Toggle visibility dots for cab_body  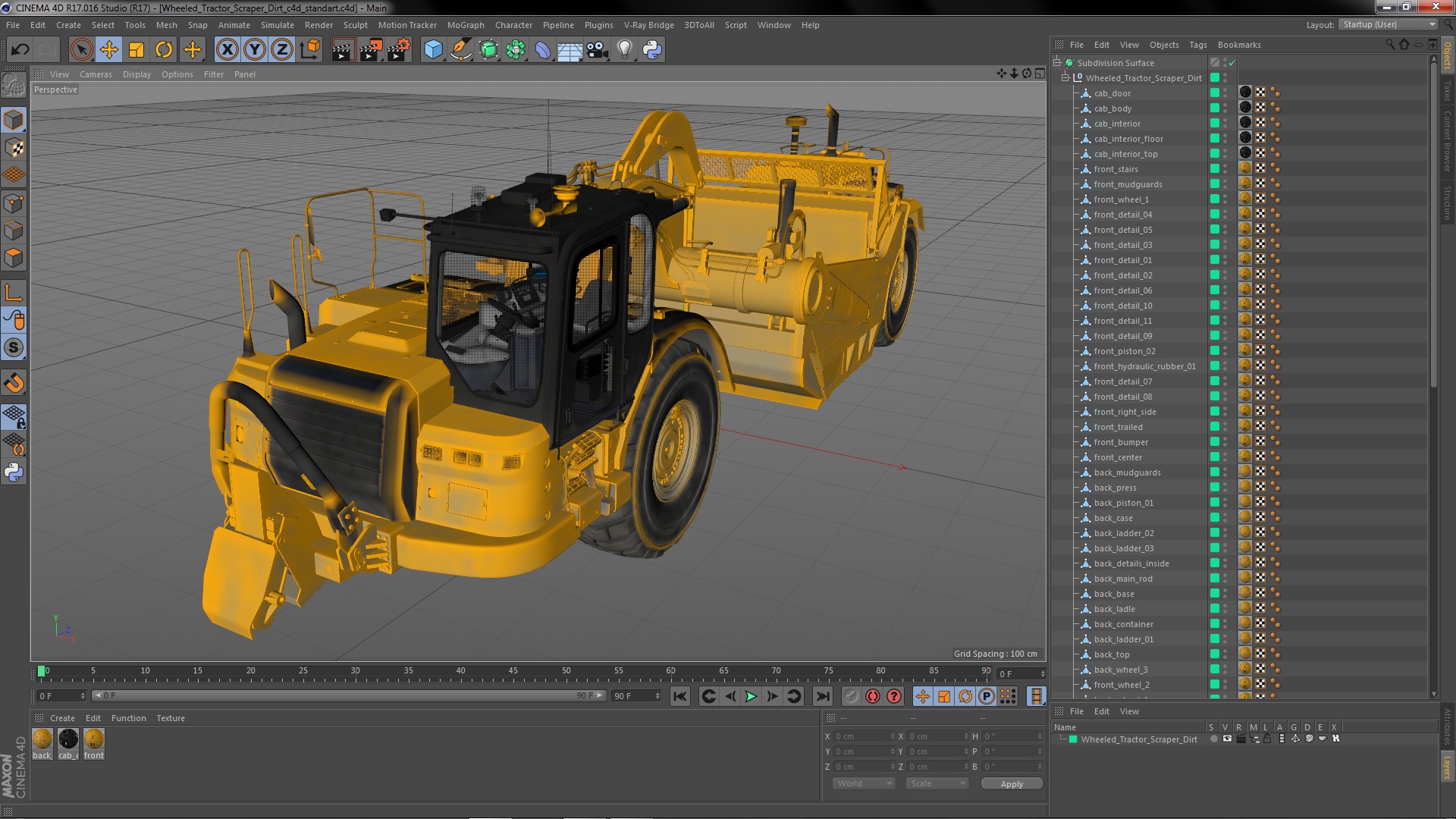coord(1225,108)
